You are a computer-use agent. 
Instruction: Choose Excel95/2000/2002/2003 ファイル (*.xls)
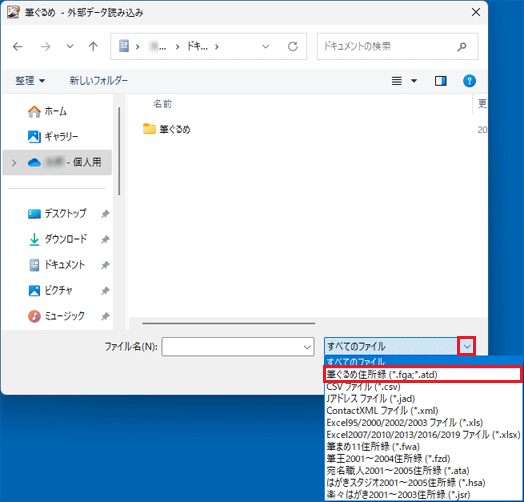424,423
